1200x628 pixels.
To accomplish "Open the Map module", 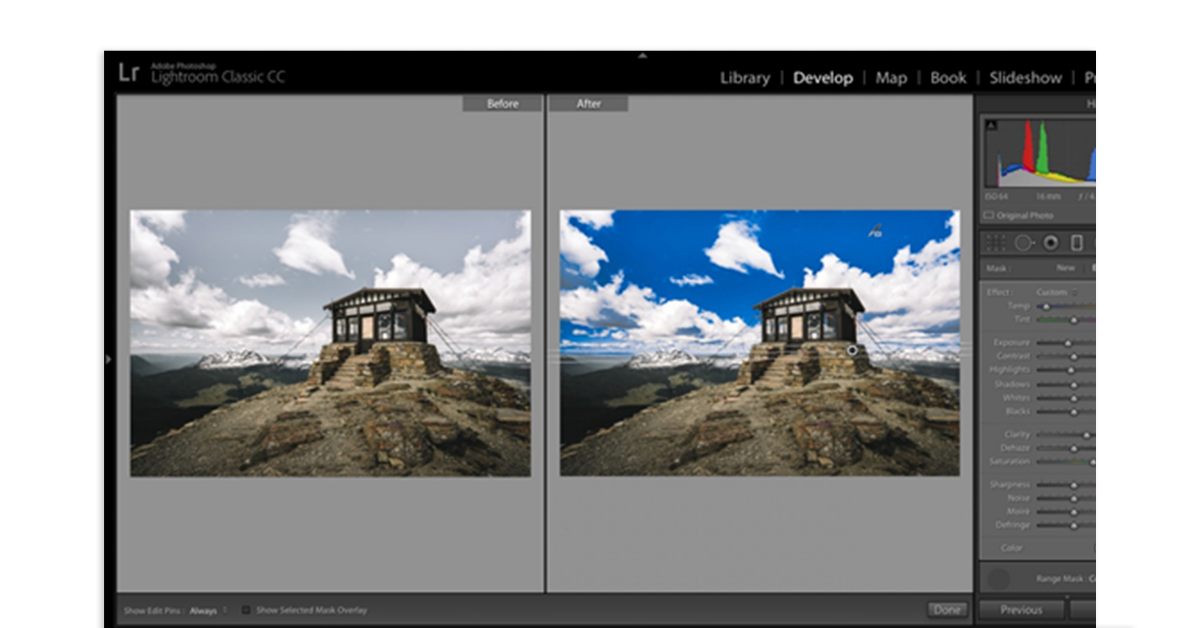I will [891, 78].
